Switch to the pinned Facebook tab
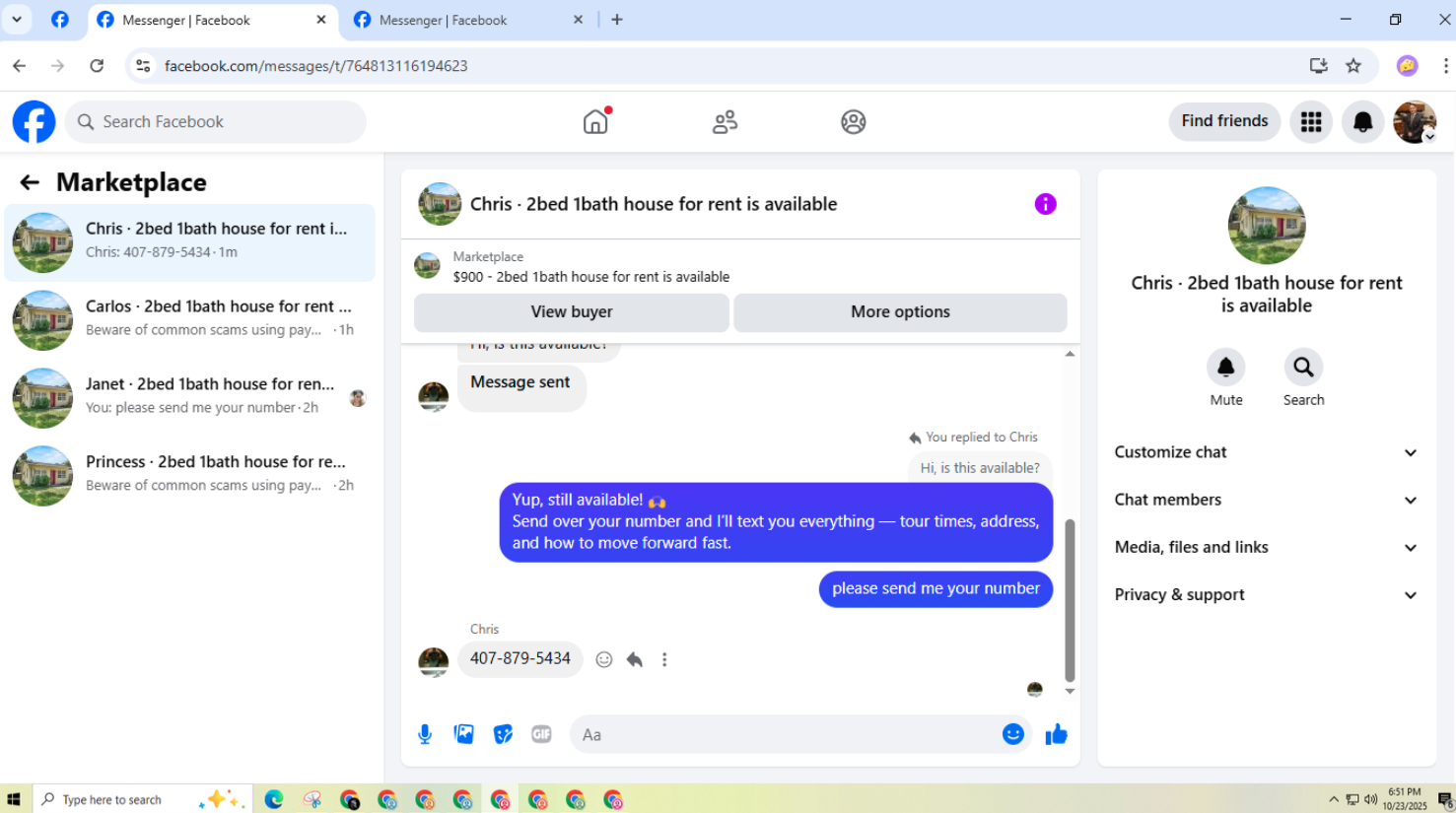 (60, 20)
